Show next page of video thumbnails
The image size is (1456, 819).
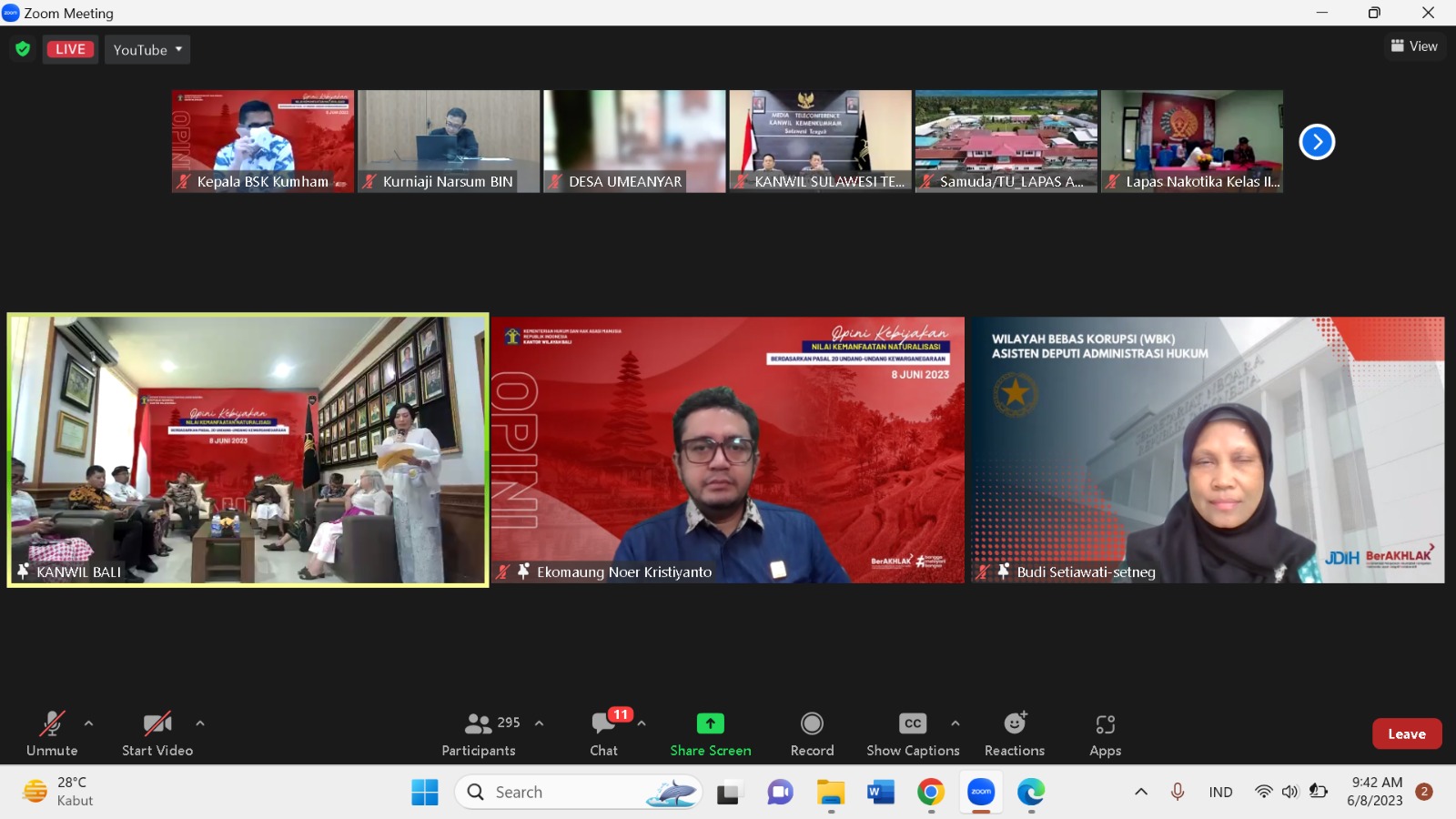[1317, 141]
